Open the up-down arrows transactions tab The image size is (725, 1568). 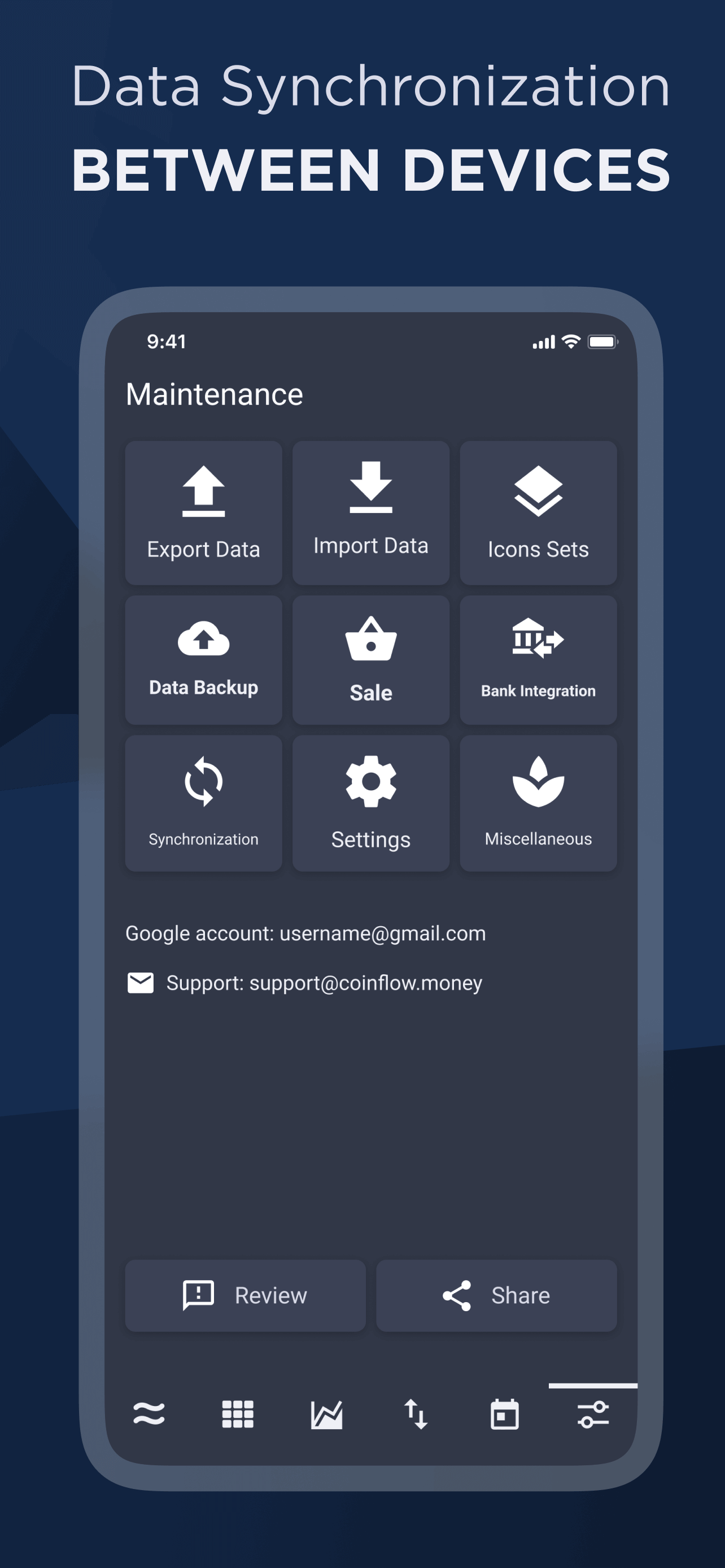[416, 1414]
